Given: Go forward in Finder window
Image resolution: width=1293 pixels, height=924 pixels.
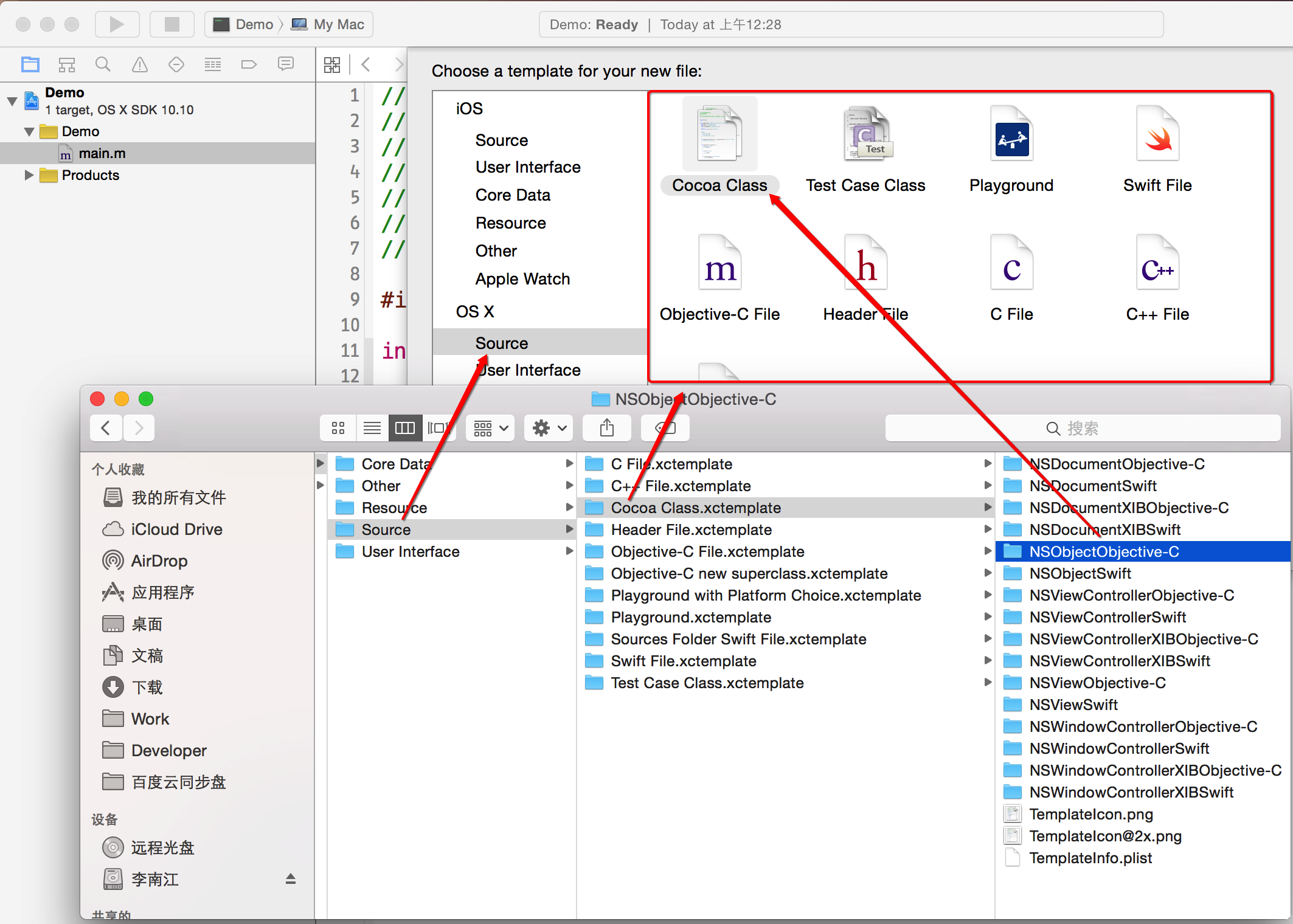Looking at the screenshot, I should point(139,428).
